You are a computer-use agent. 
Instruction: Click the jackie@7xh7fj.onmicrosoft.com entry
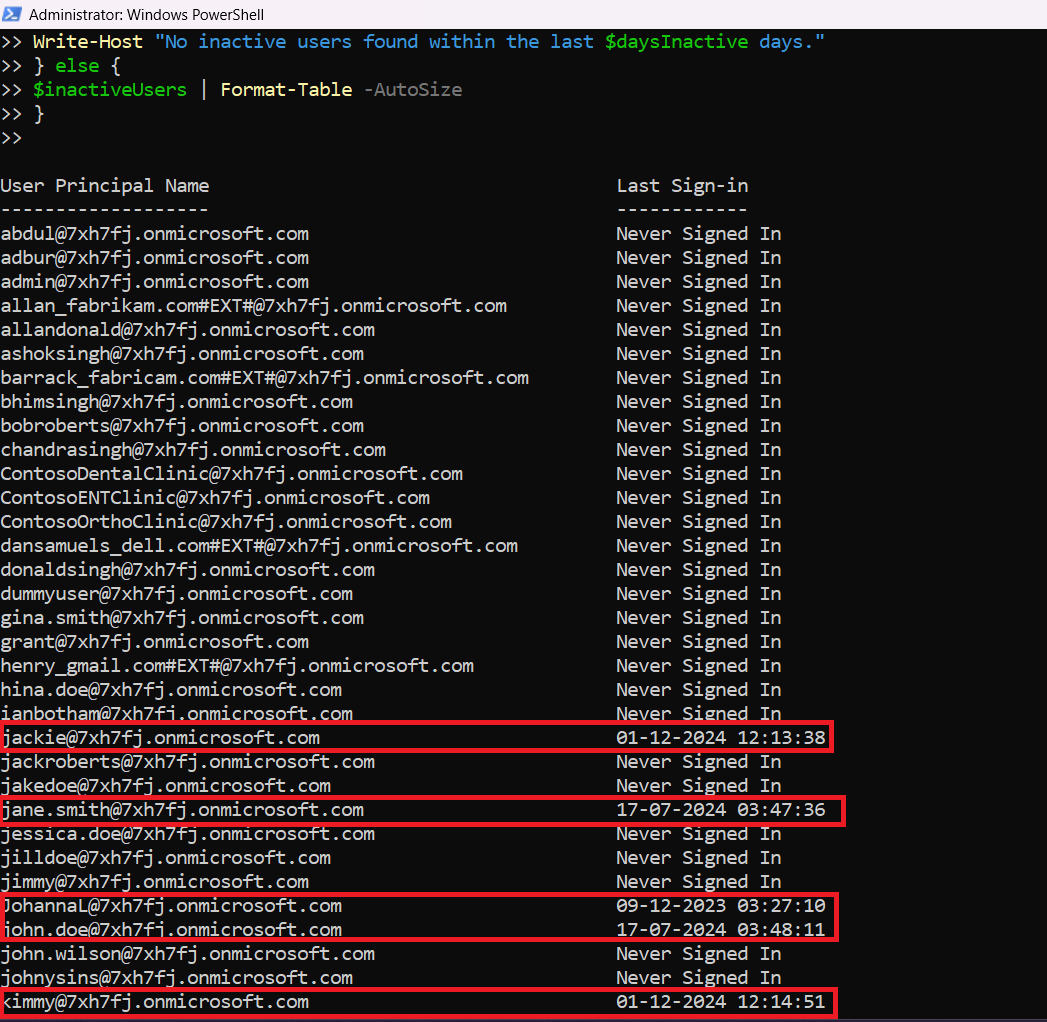point(161,738)
